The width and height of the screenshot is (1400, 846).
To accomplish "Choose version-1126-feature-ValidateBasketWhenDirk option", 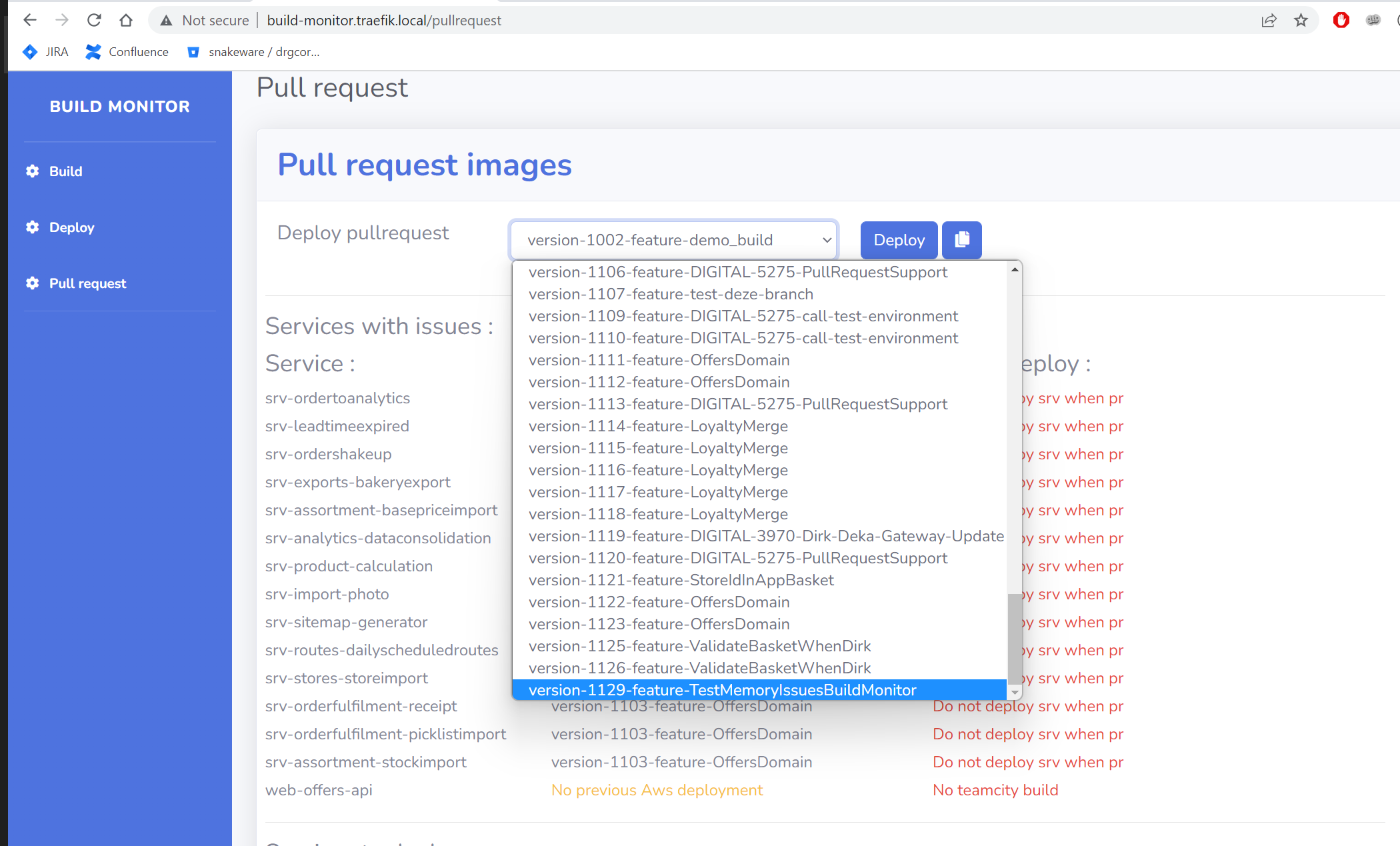I will click(x=759, y=668).
